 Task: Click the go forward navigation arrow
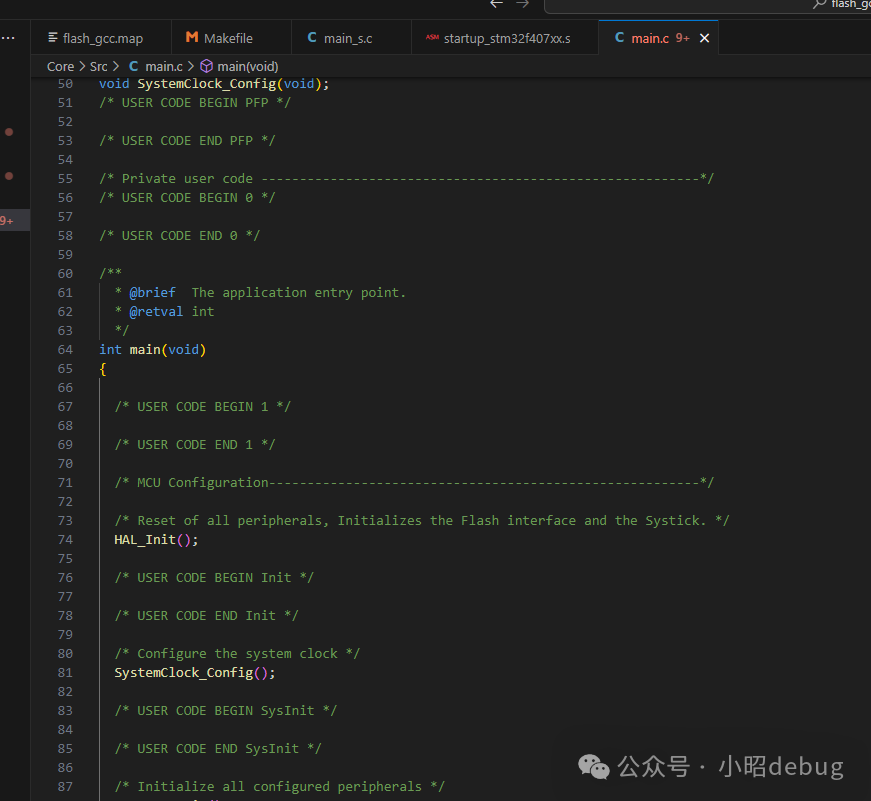tap(523, 4)
